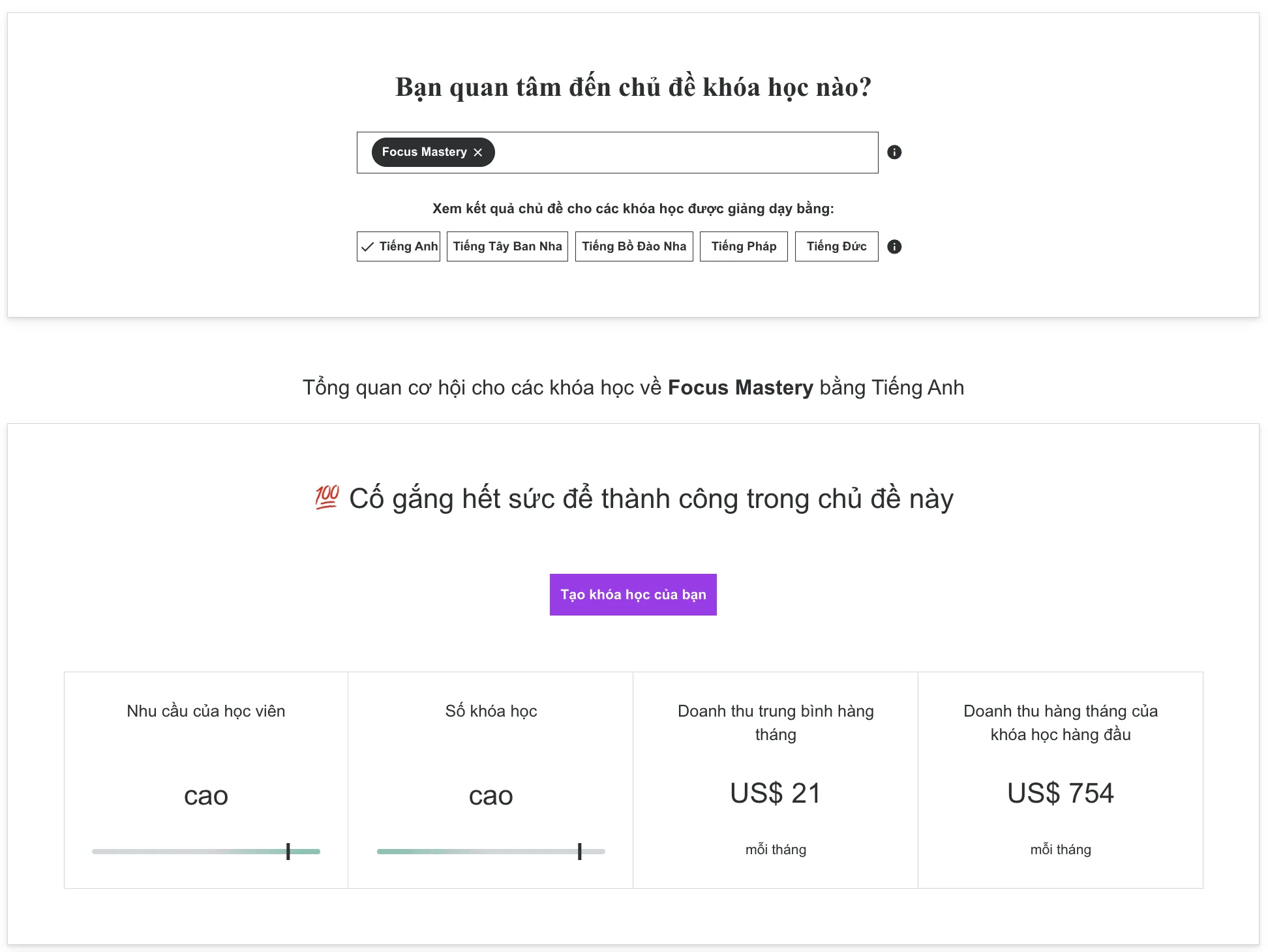Select the Nhu cầu của học viên stat card
Viewport: 1268px width, 952px height.
tap(205, 779)
